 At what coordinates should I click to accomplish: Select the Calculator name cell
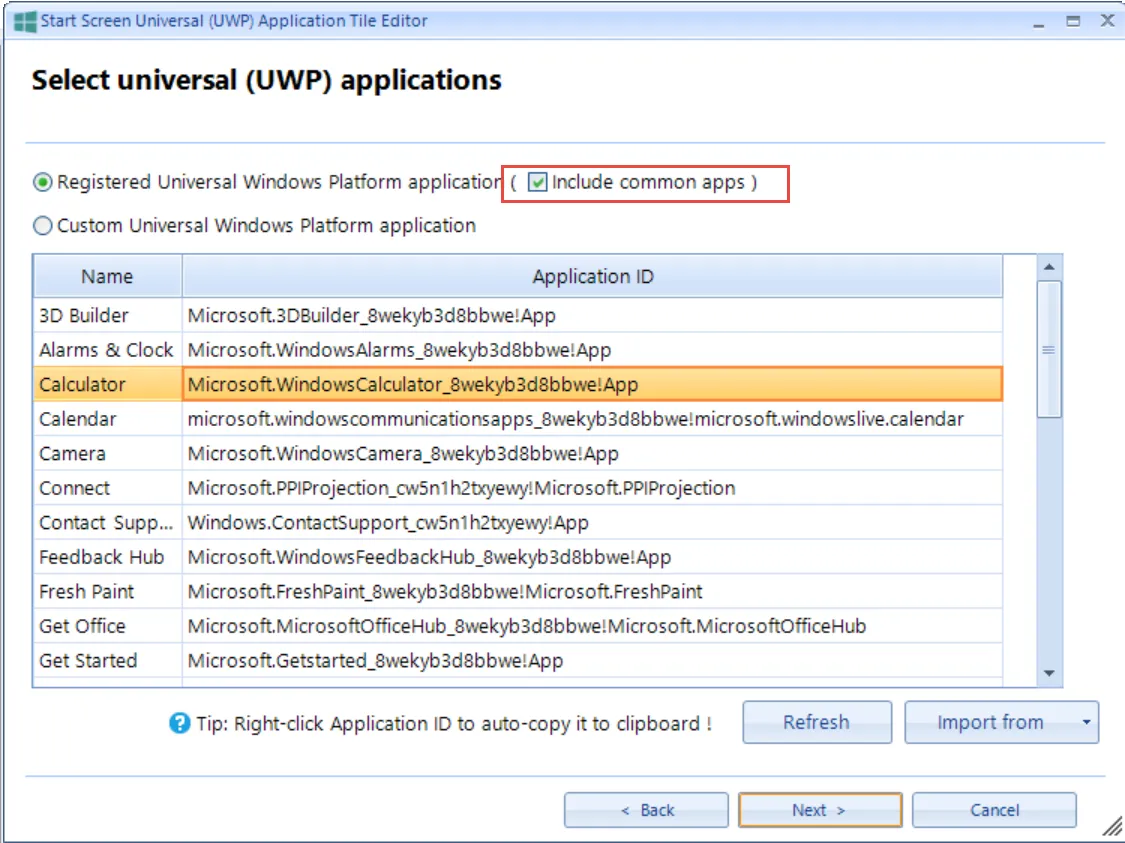pyautogui.click(x=108, y=384)
